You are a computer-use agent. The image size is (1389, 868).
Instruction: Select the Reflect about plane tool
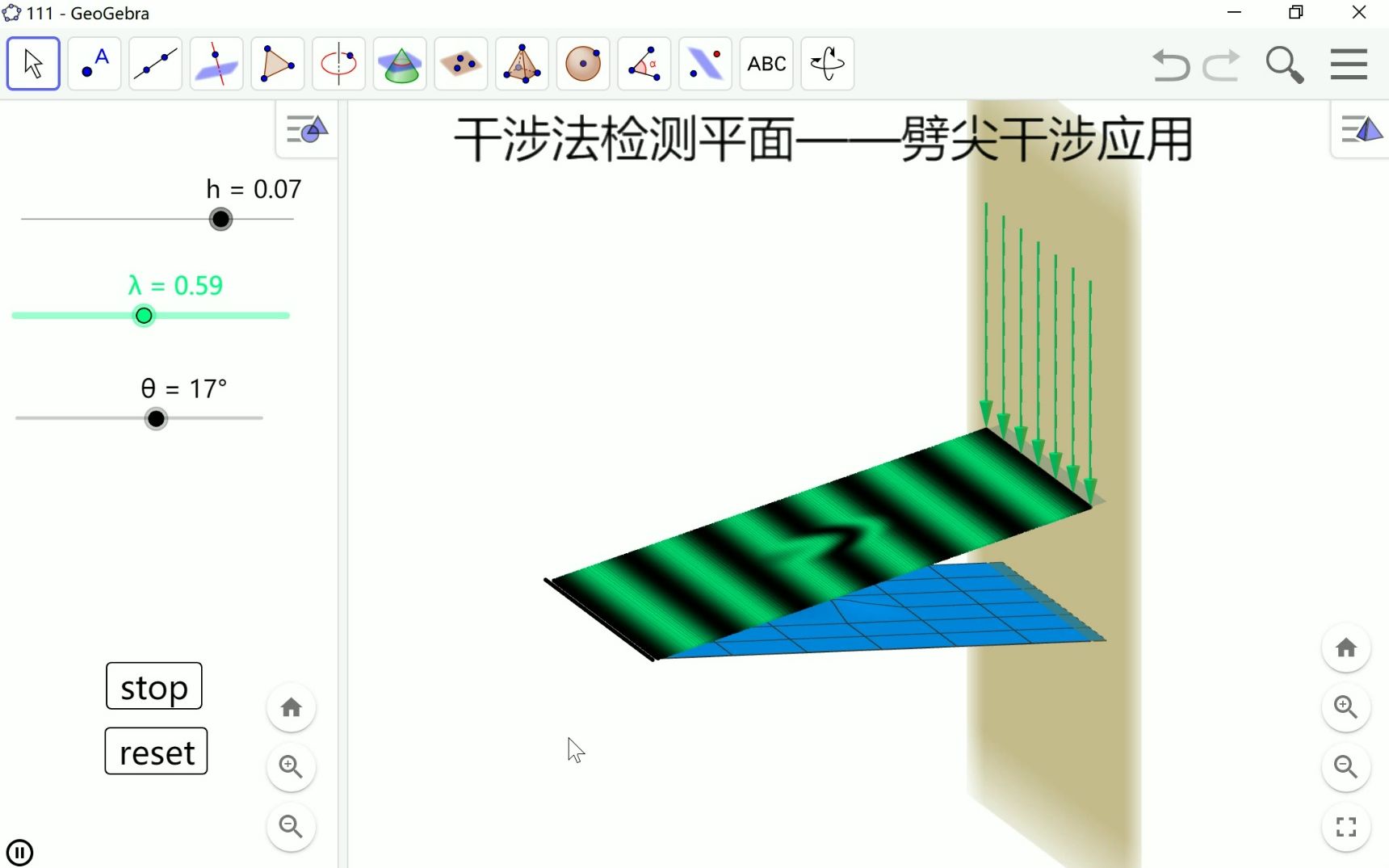coord(705,63)
